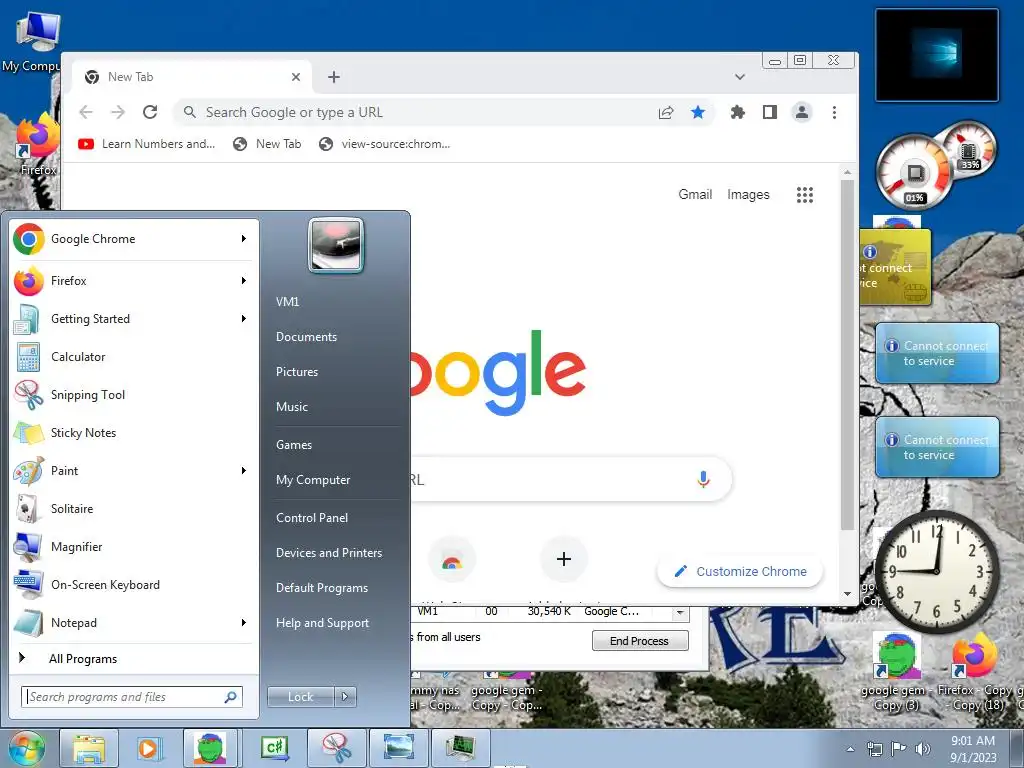Open VM1 user folder link
The height and width of the screenshot is (768, 1024).
[287, 302]
